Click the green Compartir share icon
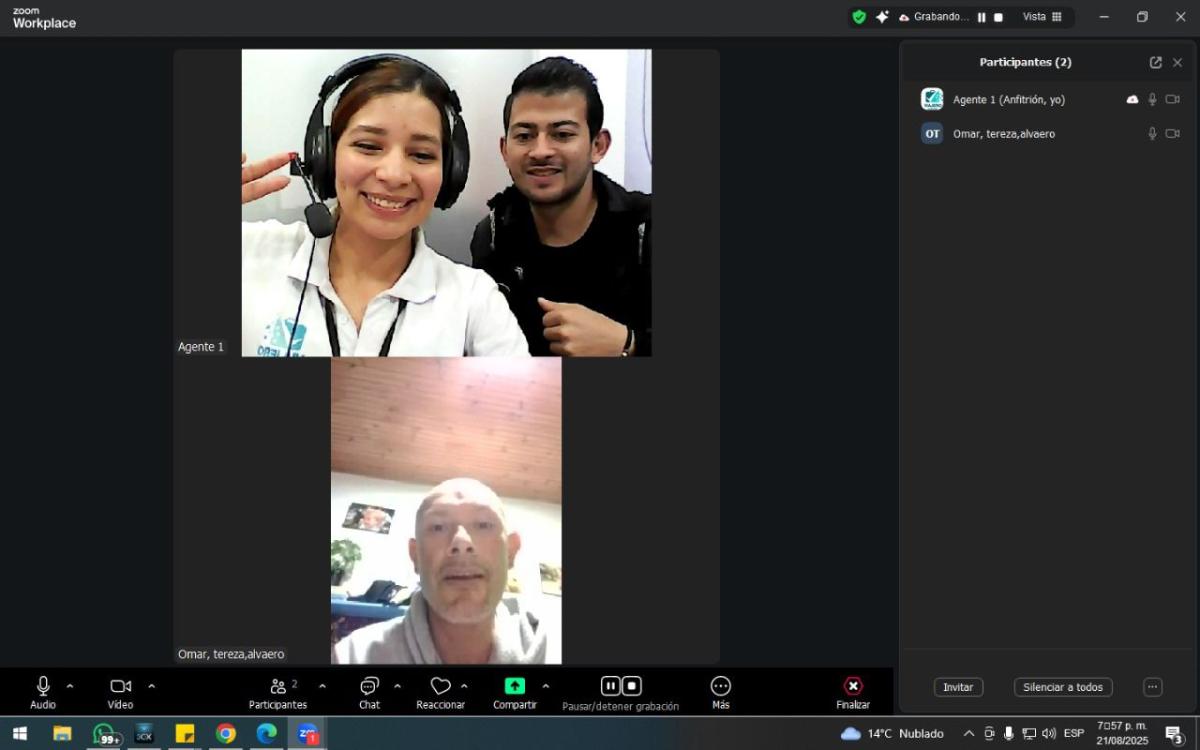 [515, 686]
